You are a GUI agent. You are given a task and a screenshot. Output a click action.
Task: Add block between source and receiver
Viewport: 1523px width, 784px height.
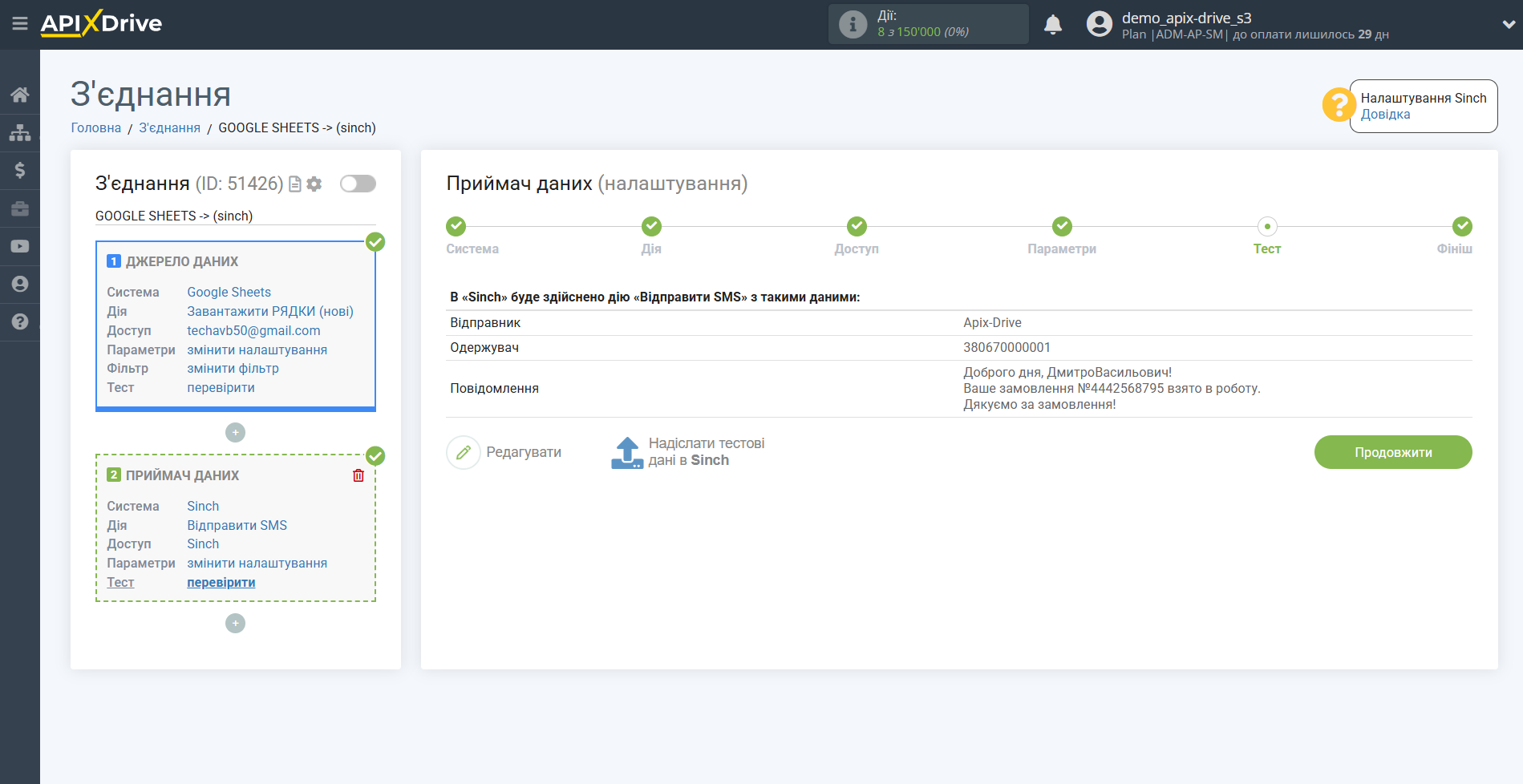(235, 433)
